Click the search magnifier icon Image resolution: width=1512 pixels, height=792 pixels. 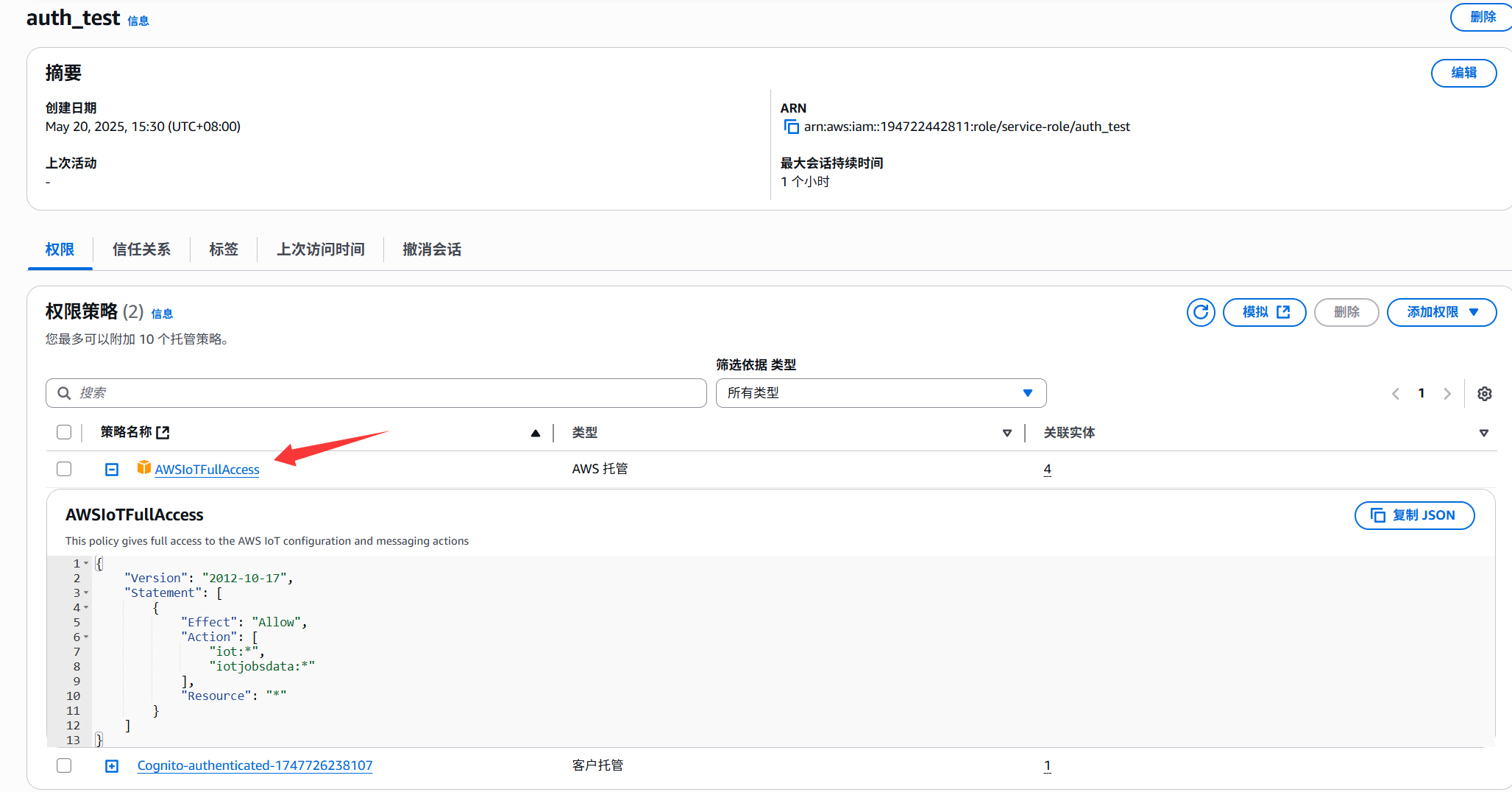65,393
